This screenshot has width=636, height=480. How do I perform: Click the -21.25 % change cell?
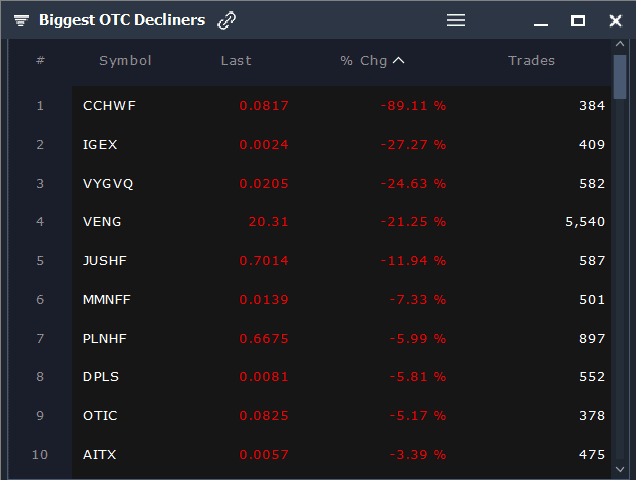coord(413,222)
